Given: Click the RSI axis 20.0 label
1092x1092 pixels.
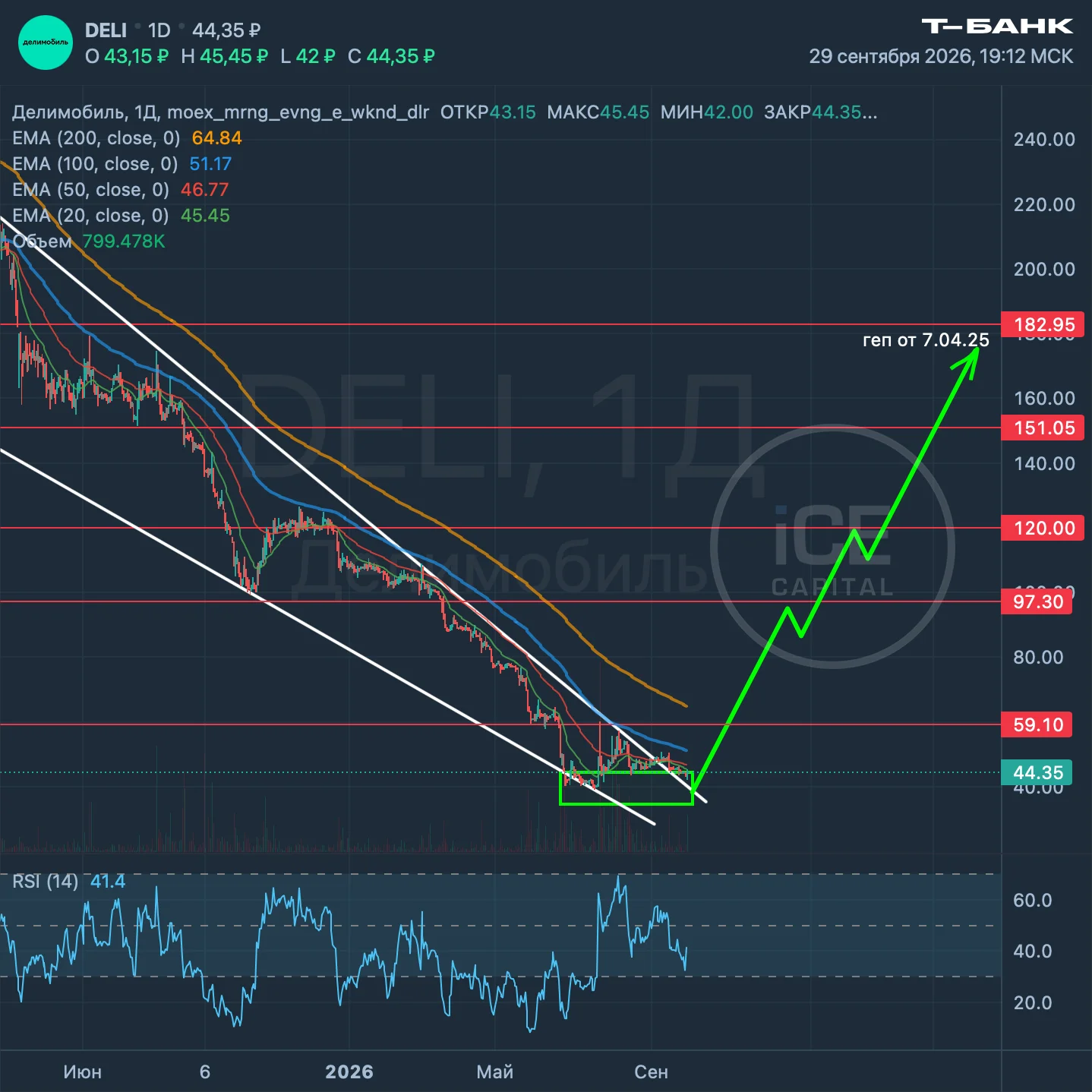Looking at the screenshot, I should tap(1032, 1002).
